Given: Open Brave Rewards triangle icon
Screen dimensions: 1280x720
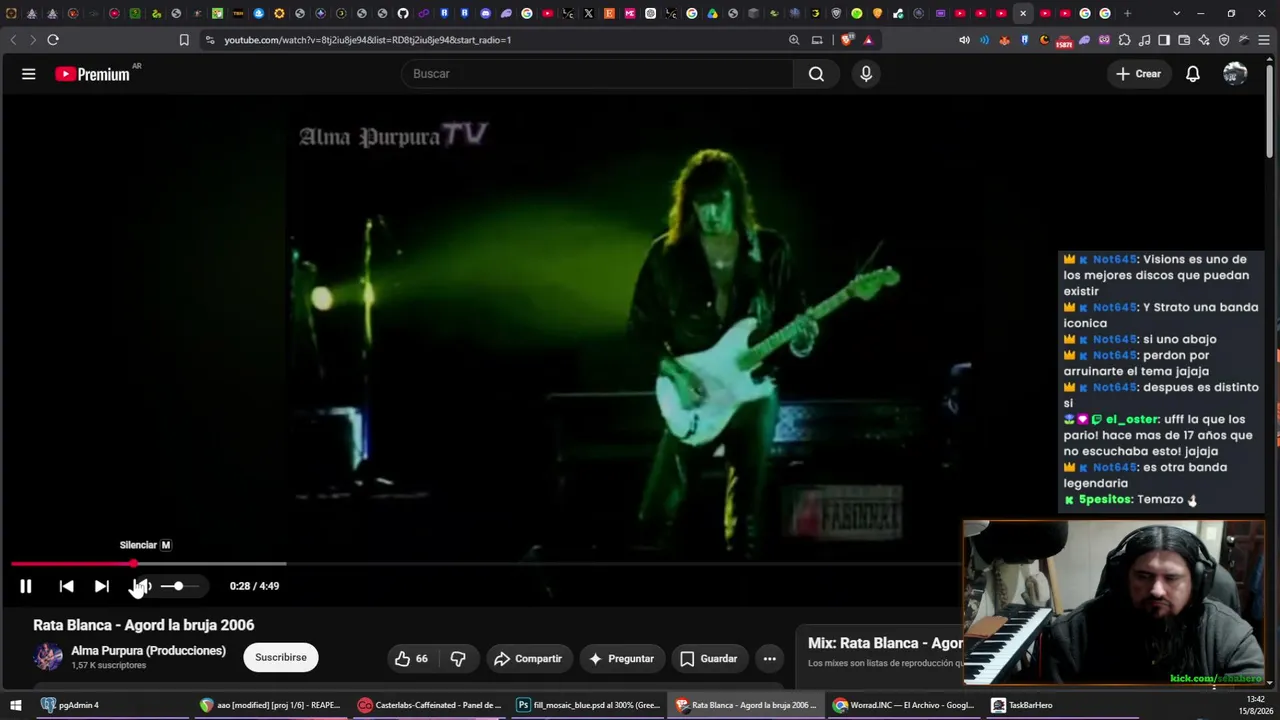Looking at the screenshot, I should click(868, 40).
